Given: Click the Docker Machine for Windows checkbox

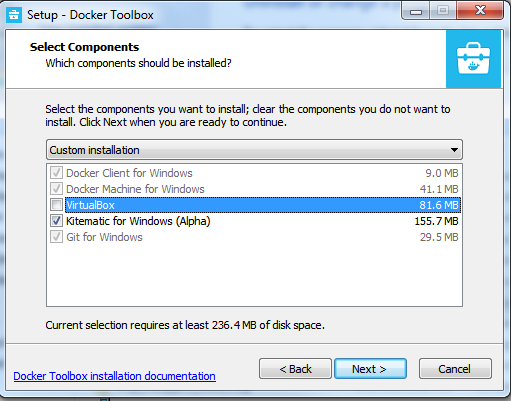Looking at the screenshot, I should [56, 189].
